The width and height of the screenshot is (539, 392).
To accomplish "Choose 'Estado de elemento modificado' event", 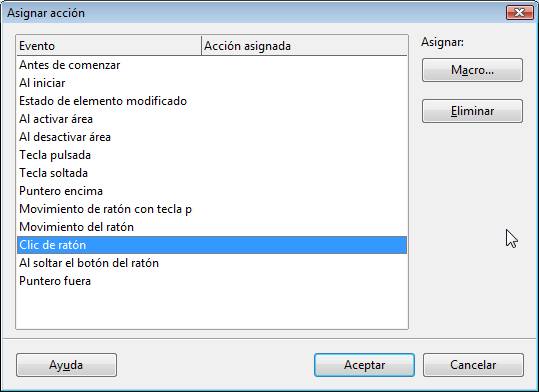I will pos(212,101).
